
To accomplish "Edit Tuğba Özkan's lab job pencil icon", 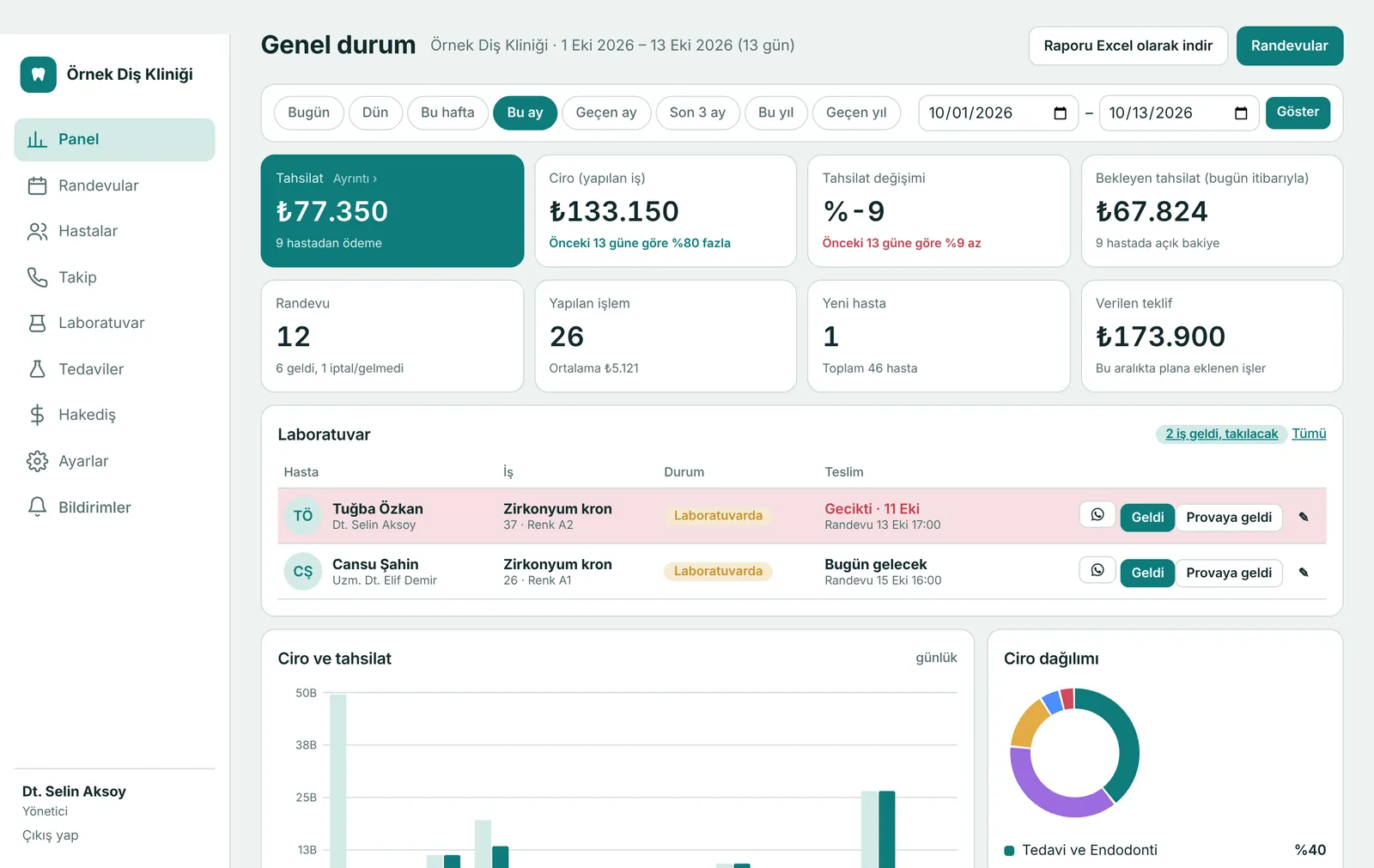I will tap(1304, 517).
